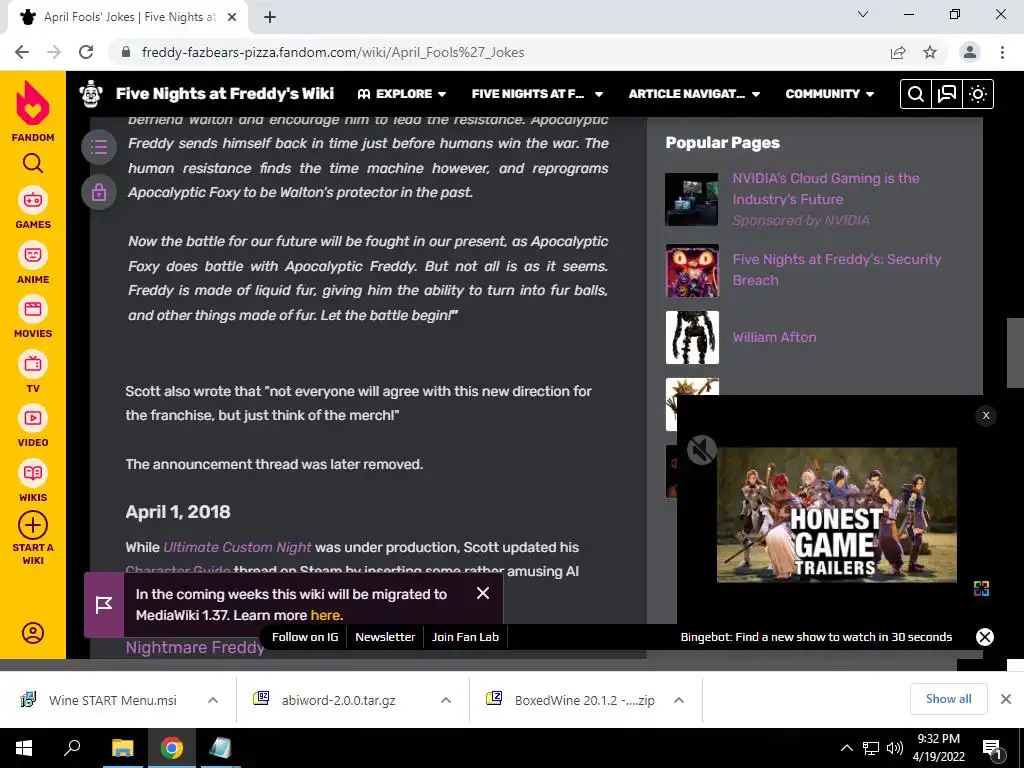Image resolution: width=1024 pixels, height=768 pixels.
Task: Open Chrome tab search chevron
Action: tap(863, 14)
